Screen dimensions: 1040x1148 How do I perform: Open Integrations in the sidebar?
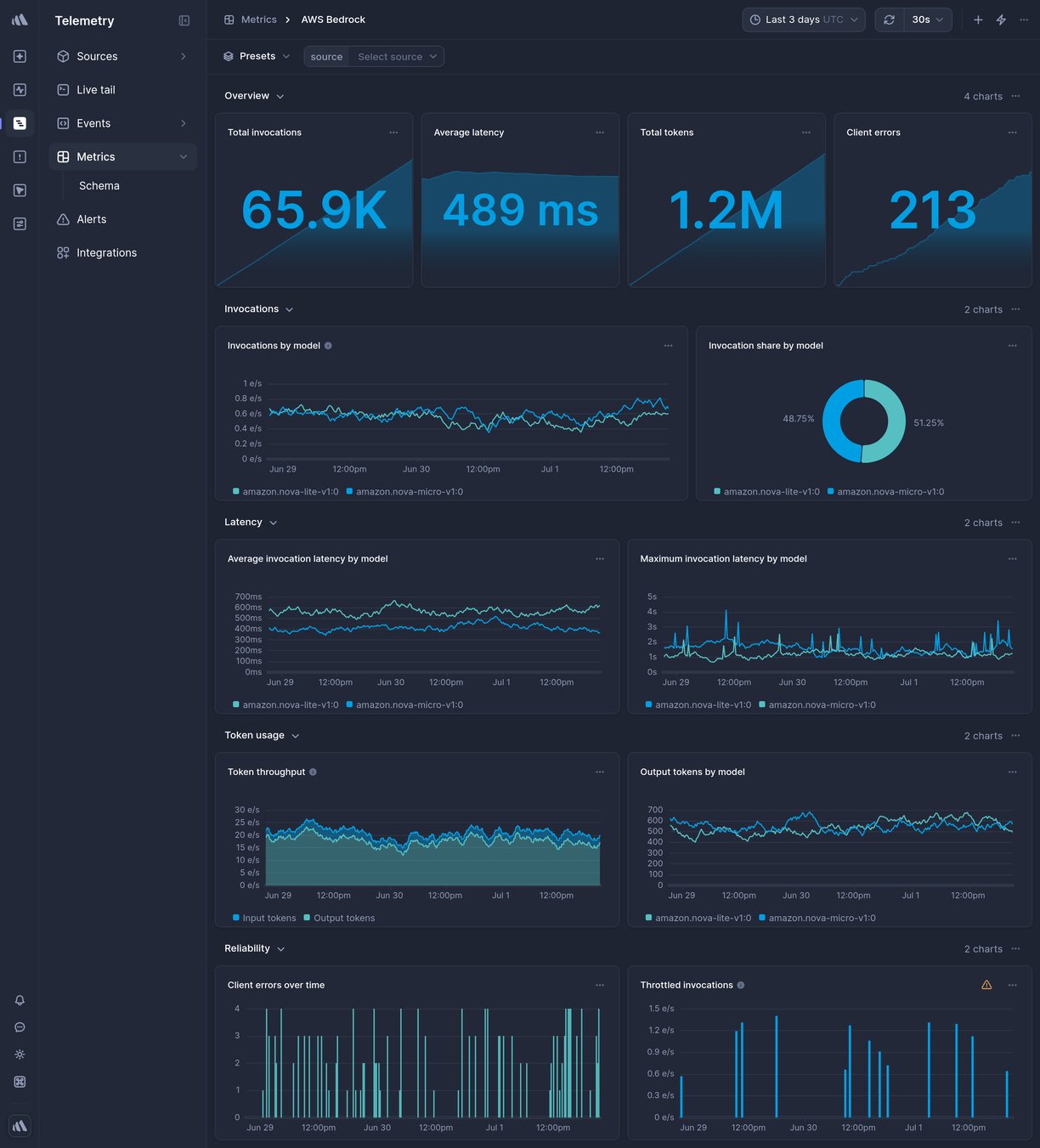pos(122,252)
